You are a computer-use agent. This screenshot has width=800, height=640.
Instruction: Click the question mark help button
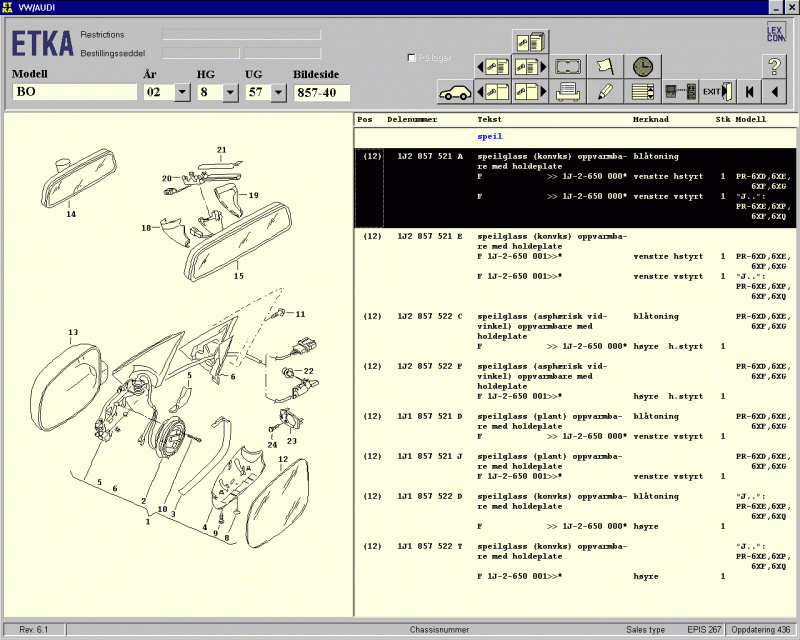tap(773, 67)
